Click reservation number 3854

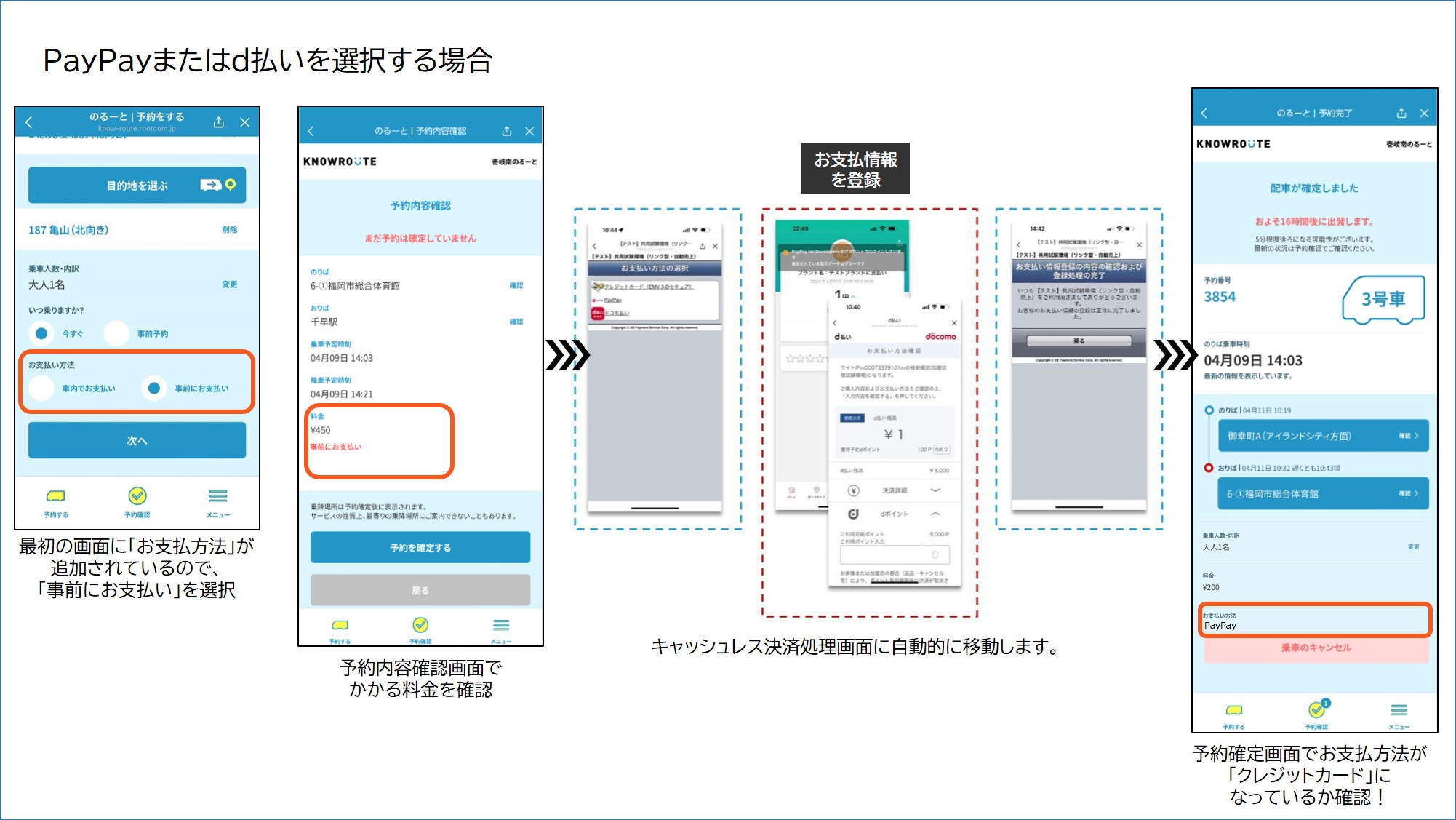(1220, 297)
